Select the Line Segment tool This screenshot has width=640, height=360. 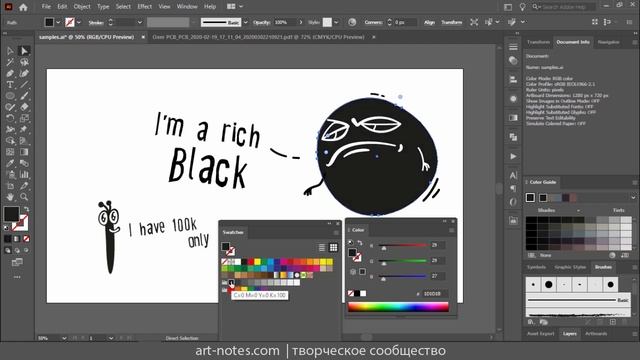[x=24, y=85]
